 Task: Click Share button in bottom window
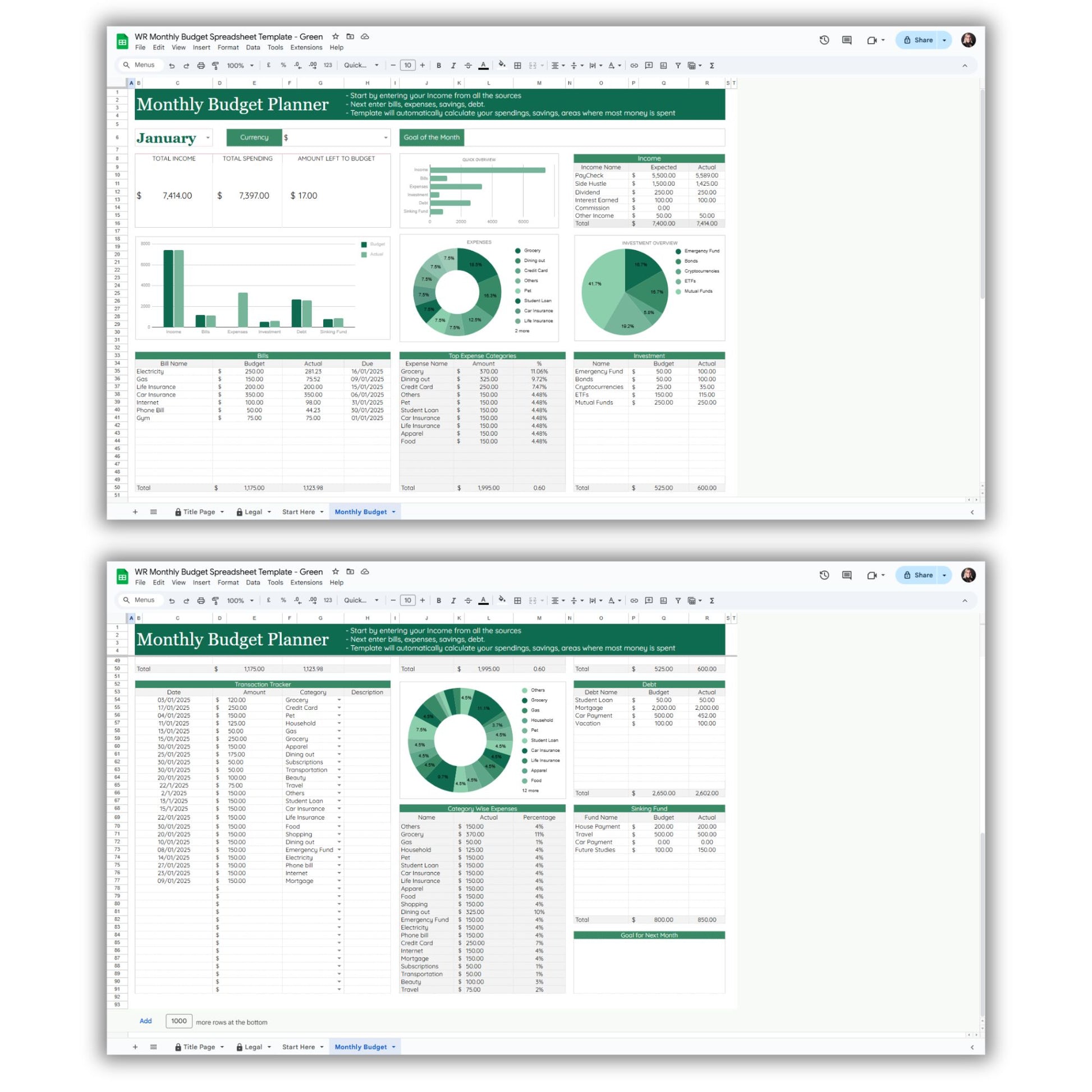click(917, 575)
